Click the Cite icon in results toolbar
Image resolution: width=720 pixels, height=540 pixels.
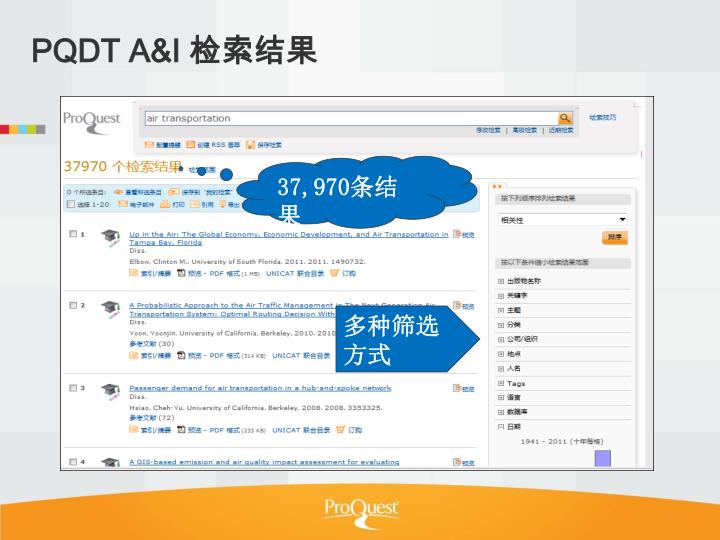(x=195, y=204)
